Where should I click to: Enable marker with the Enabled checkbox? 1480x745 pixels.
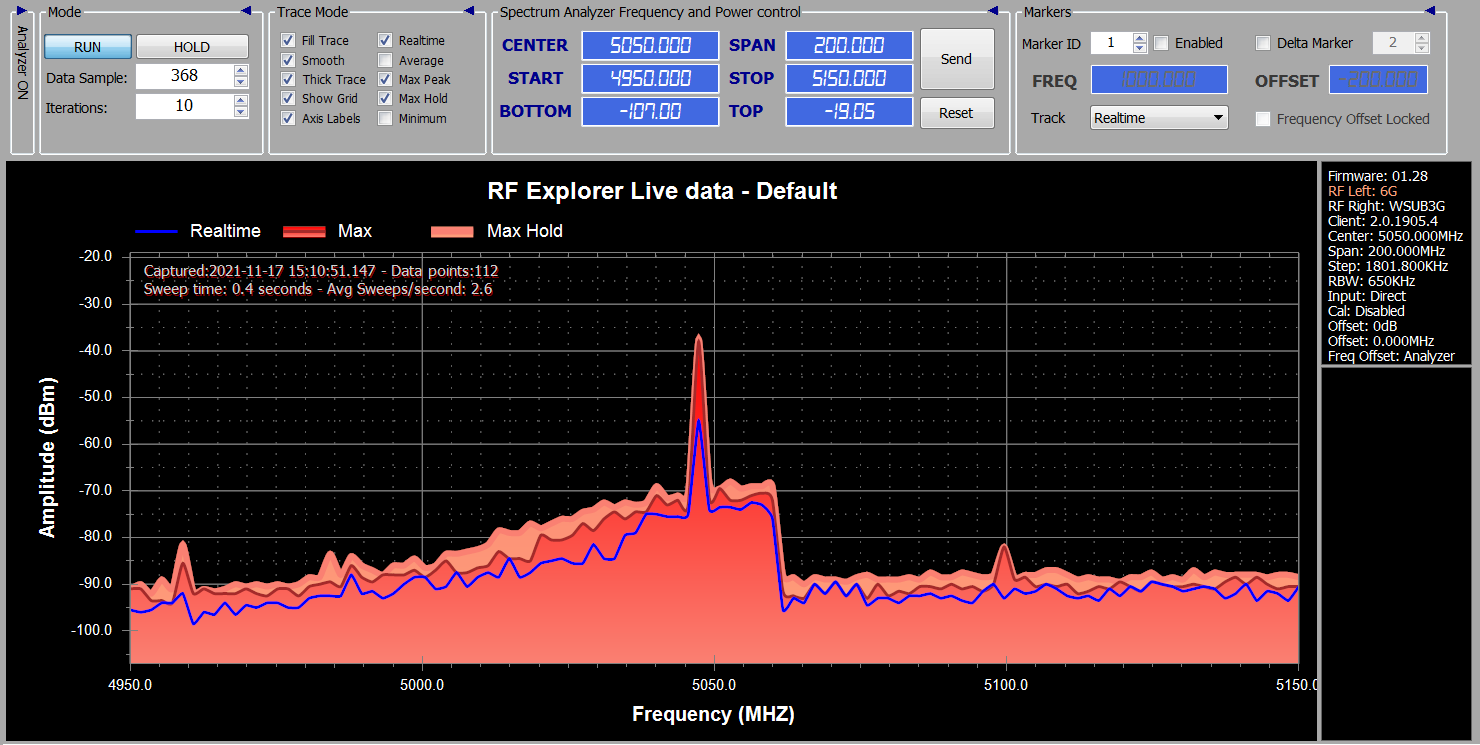tap(1161, 43)
